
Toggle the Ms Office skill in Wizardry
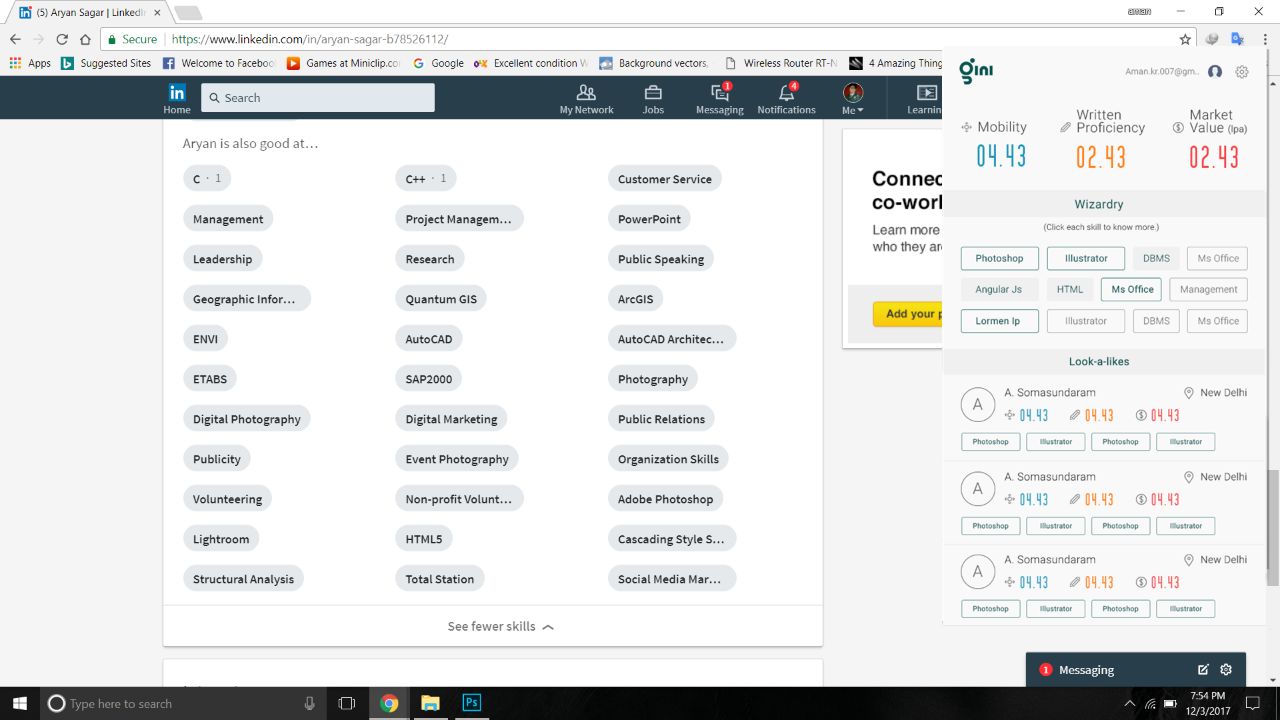click(x=1131, y=289)
